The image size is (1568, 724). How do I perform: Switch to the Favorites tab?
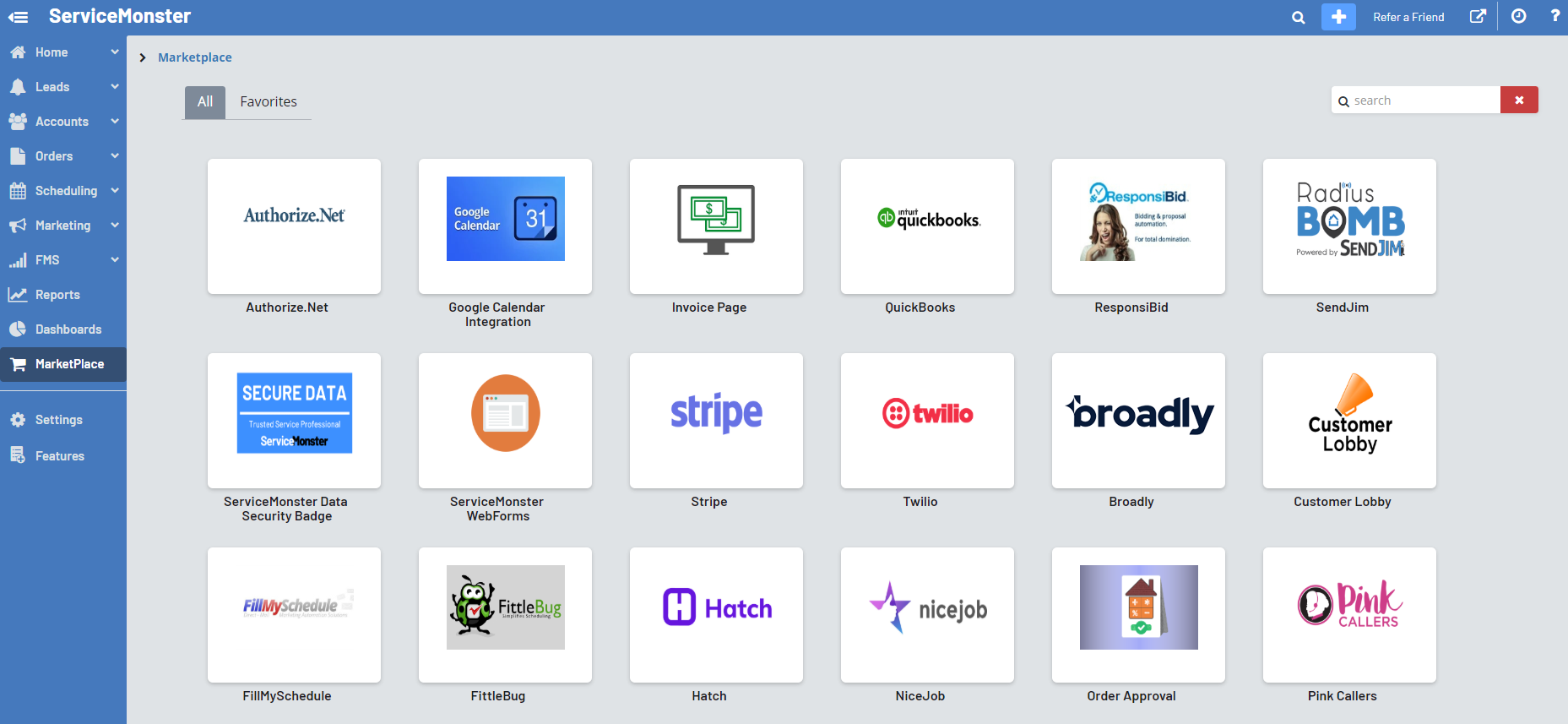coord(268,101)
